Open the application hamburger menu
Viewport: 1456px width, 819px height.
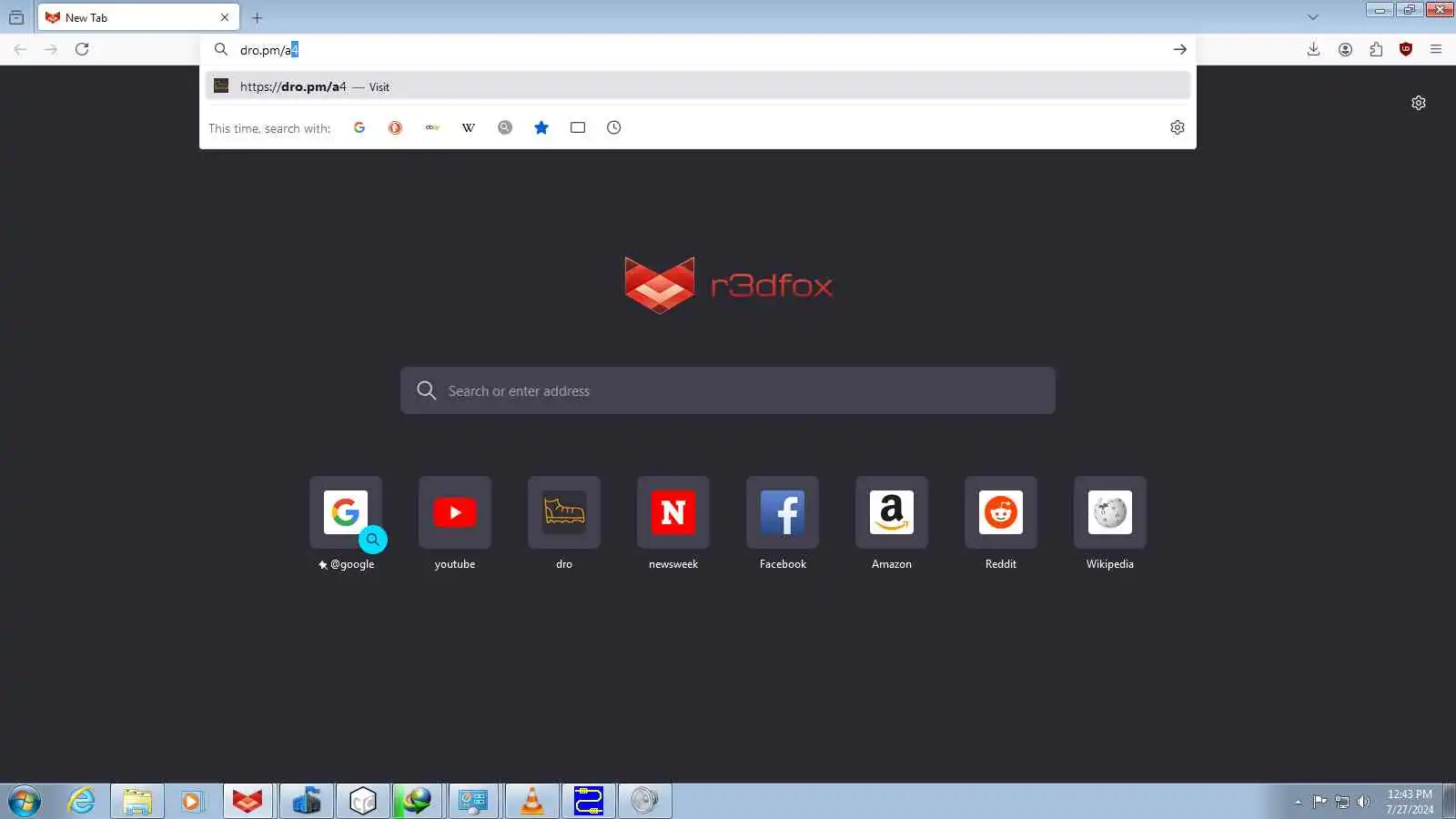pos(1436,49)
